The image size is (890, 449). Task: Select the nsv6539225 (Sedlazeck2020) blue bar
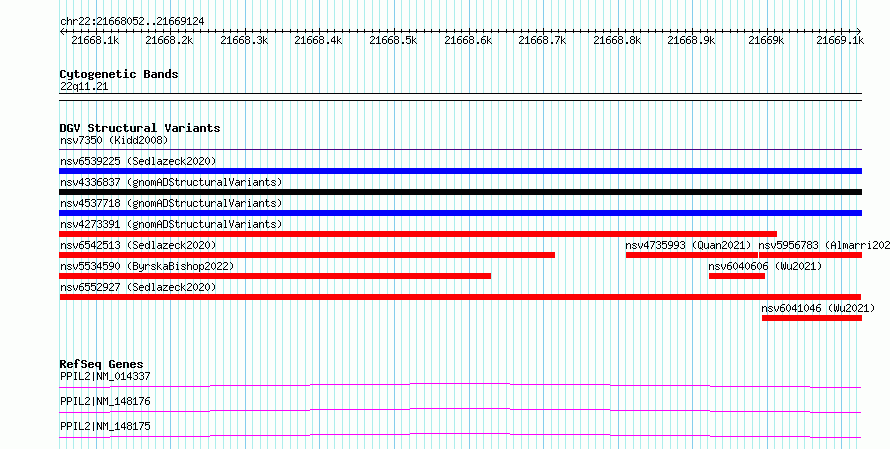[x=460, y=171]
